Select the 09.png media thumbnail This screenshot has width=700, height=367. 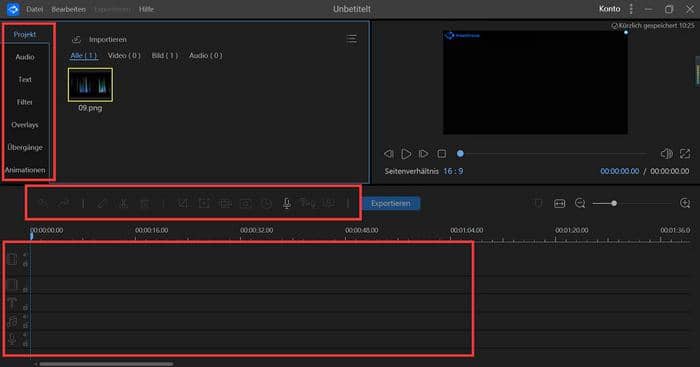90,85
